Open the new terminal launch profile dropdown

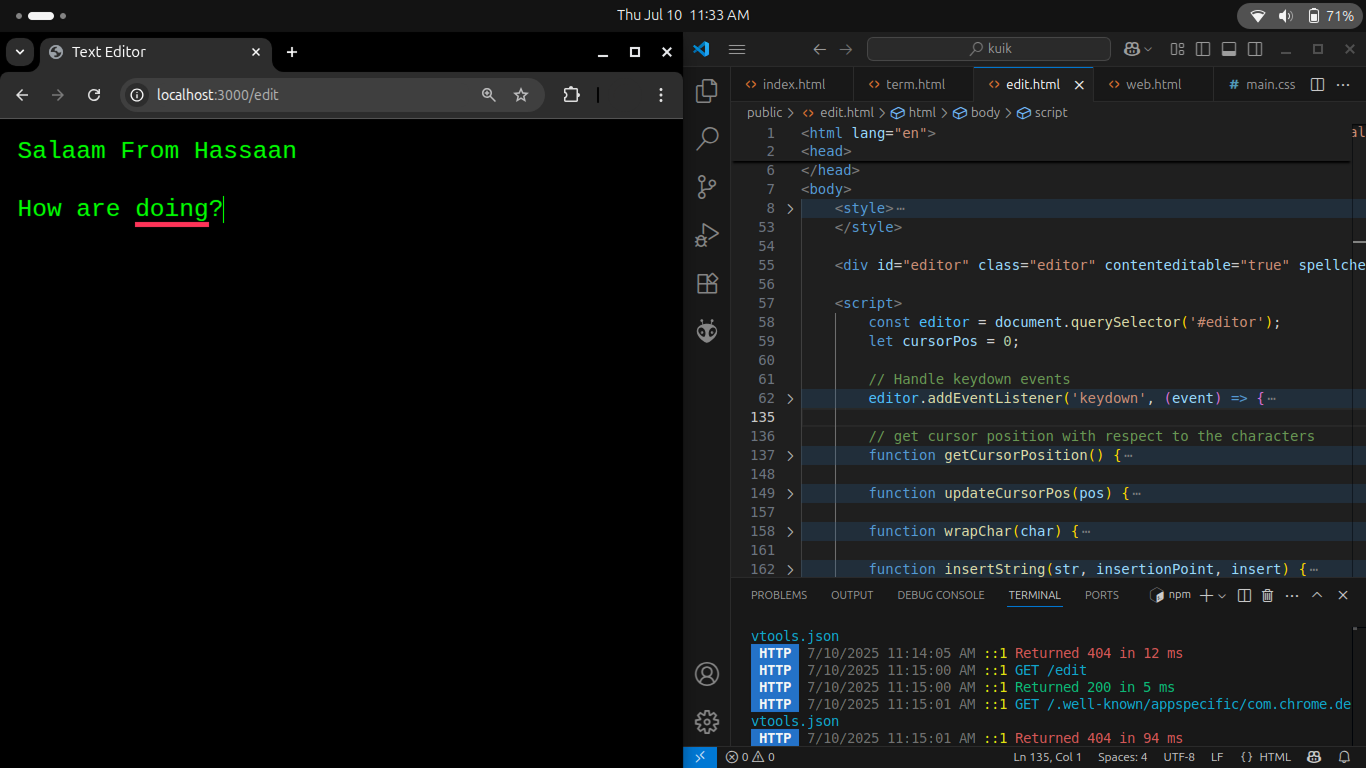pos(1222,596)
